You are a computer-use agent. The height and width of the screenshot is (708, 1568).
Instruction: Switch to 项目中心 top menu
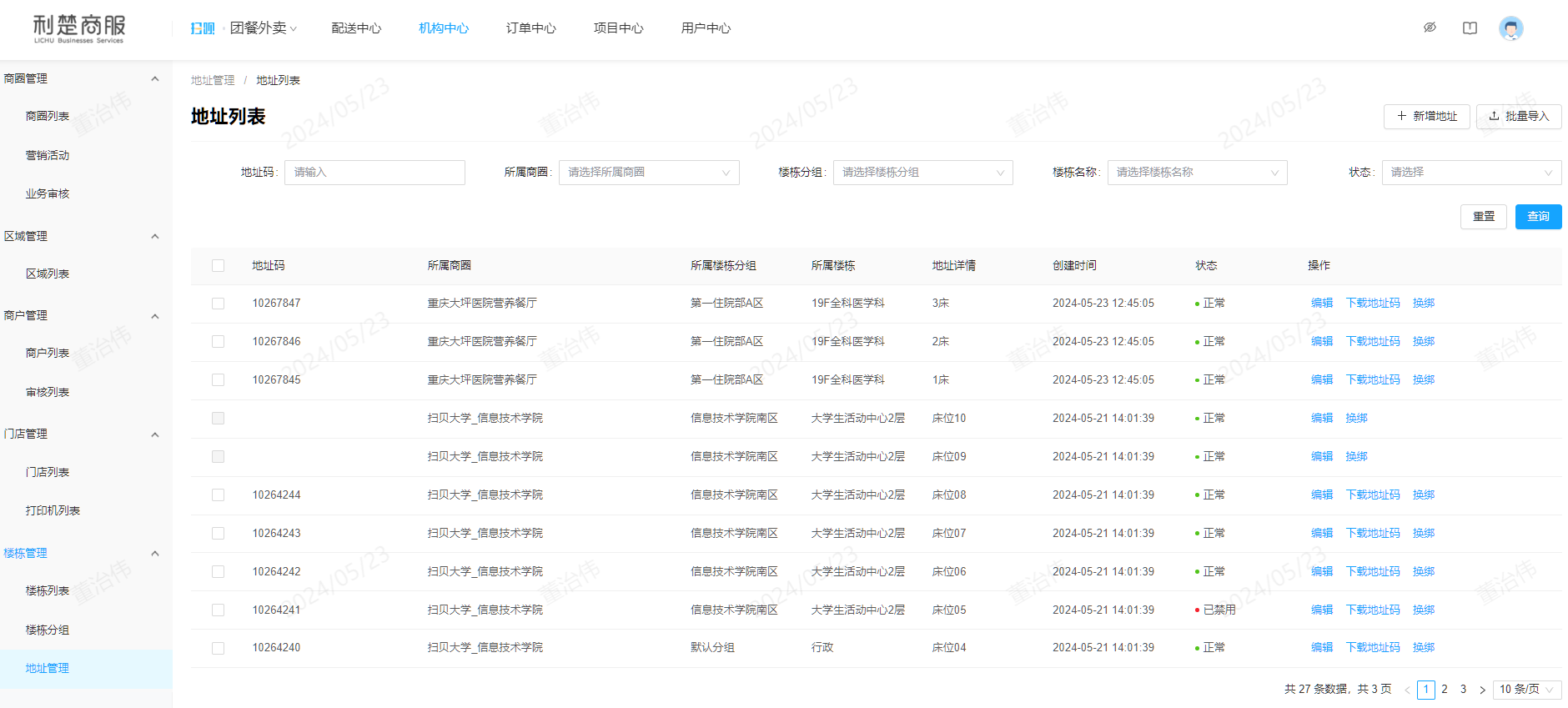[x=619, y=28]
